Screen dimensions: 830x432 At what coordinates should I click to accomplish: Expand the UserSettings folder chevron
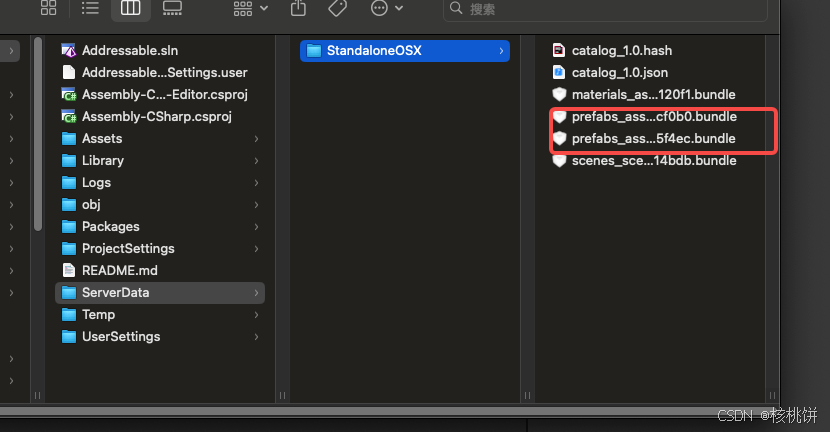[256, 337]
